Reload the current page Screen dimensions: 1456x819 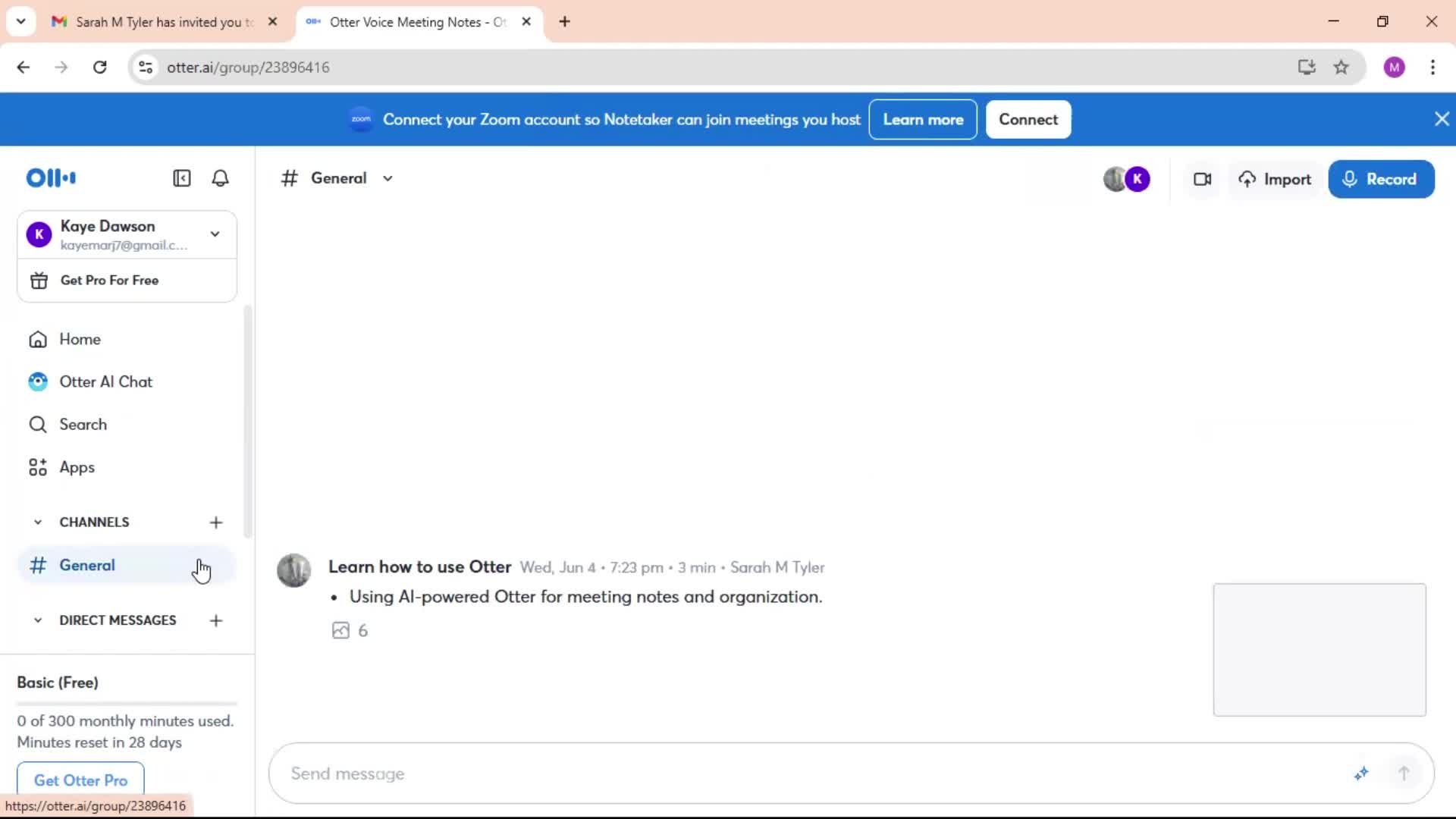[99, 67]
